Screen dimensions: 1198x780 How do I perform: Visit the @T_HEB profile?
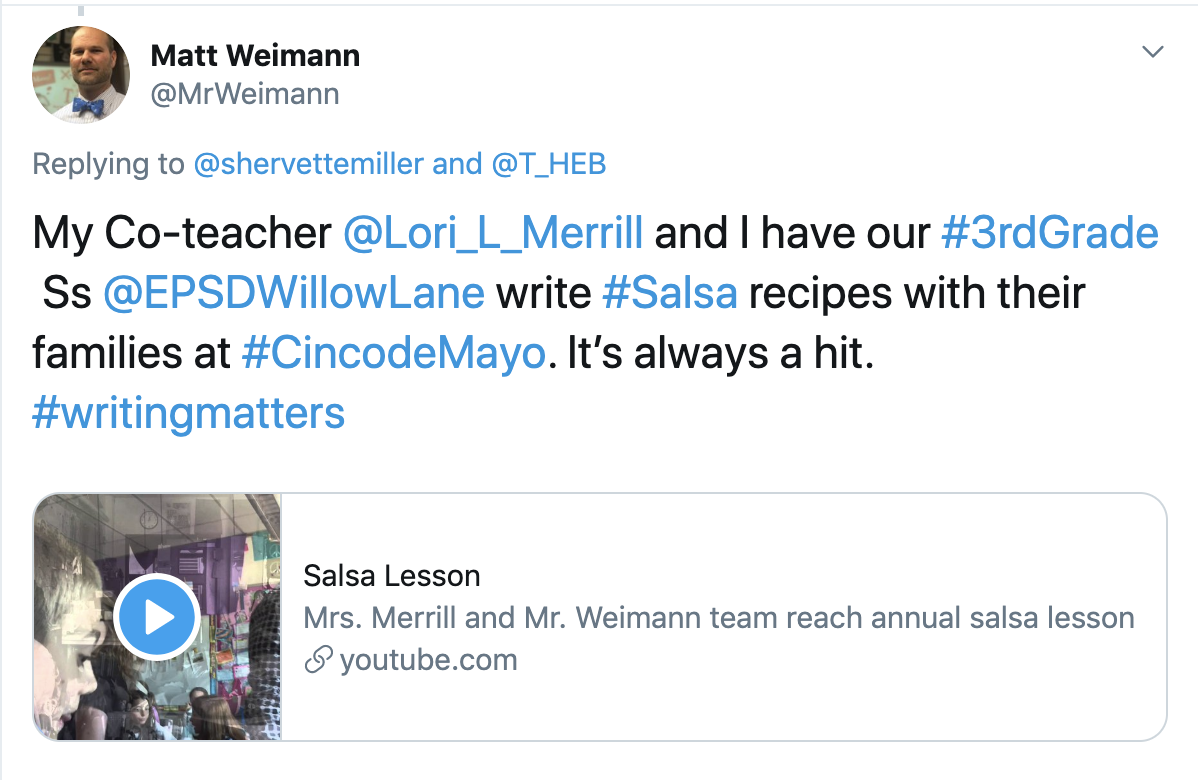click(x=549, y=164)
